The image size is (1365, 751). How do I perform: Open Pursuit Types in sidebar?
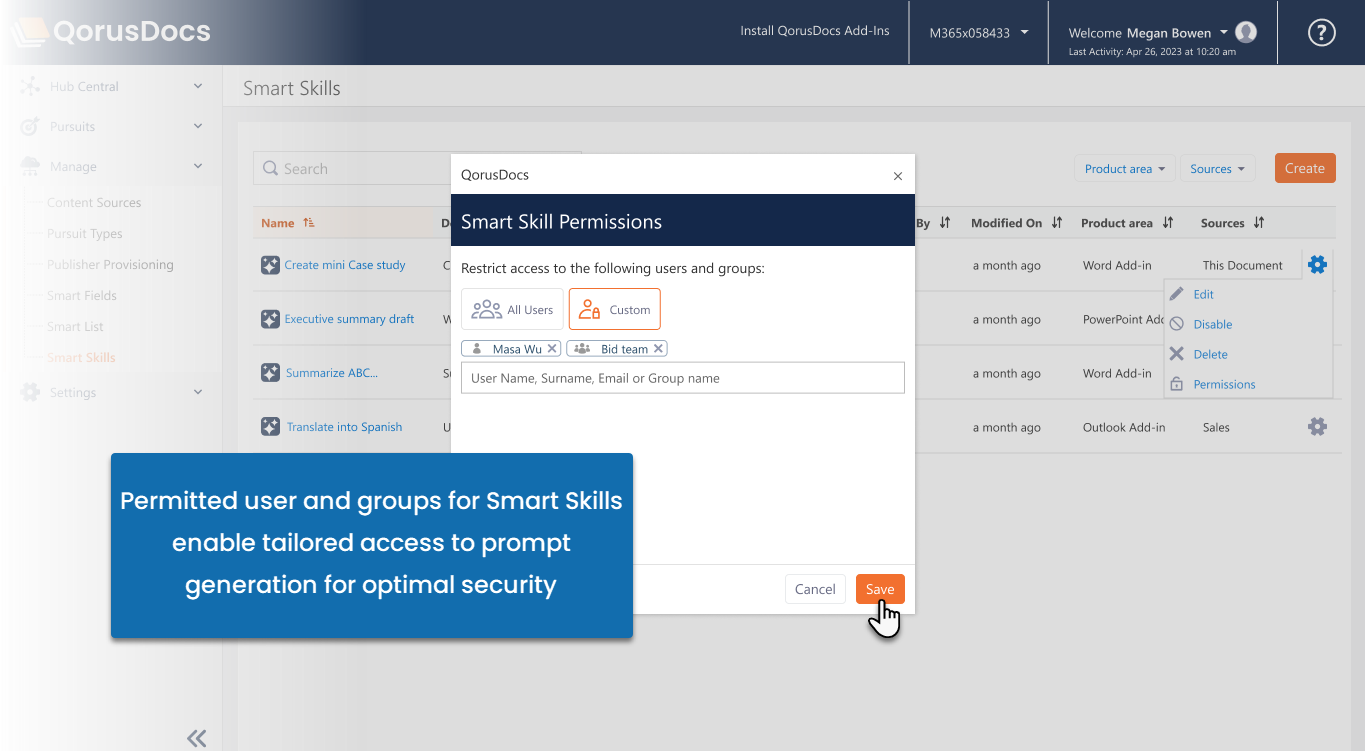[85, 233]
